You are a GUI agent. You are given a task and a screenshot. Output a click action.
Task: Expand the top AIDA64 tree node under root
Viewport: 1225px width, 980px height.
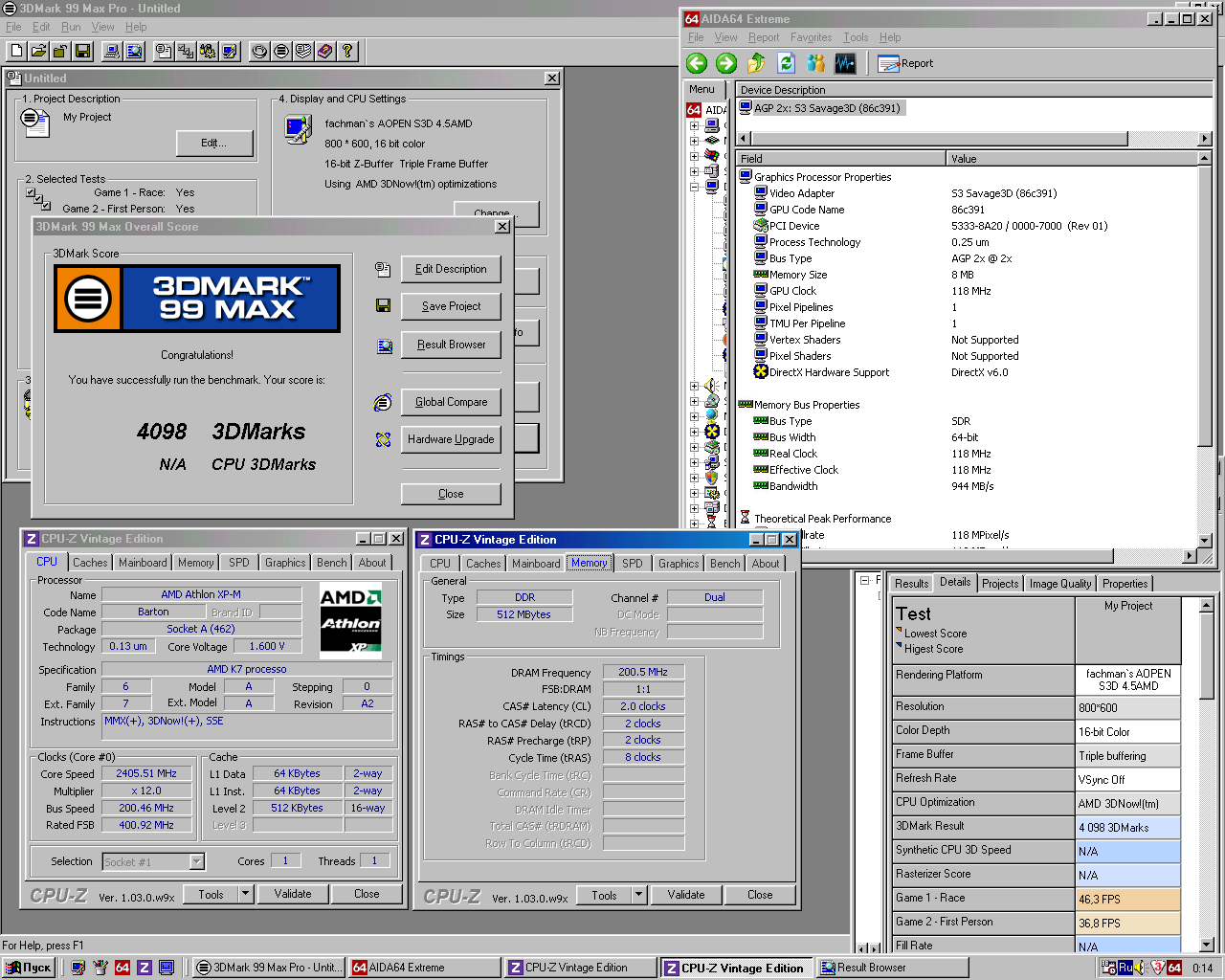(694, 124)
